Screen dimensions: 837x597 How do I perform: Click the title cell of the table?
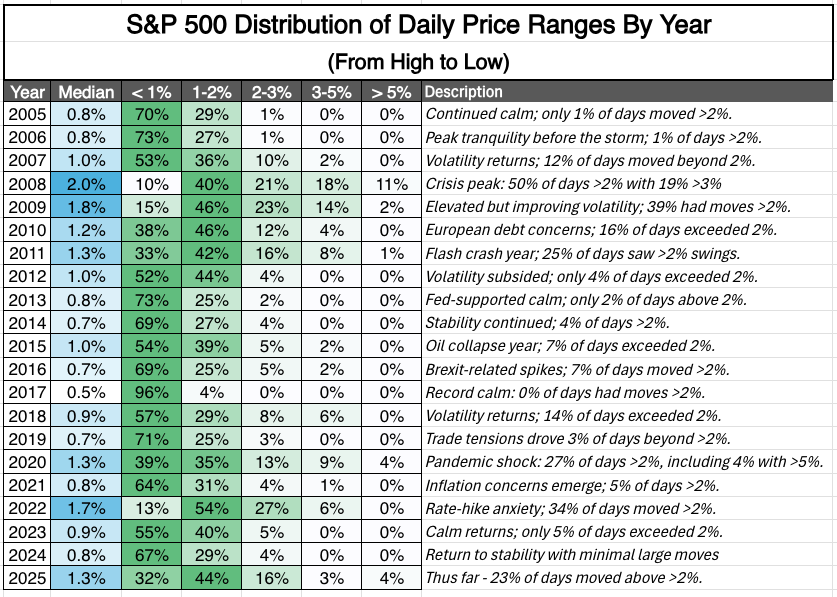pos(418,25)
